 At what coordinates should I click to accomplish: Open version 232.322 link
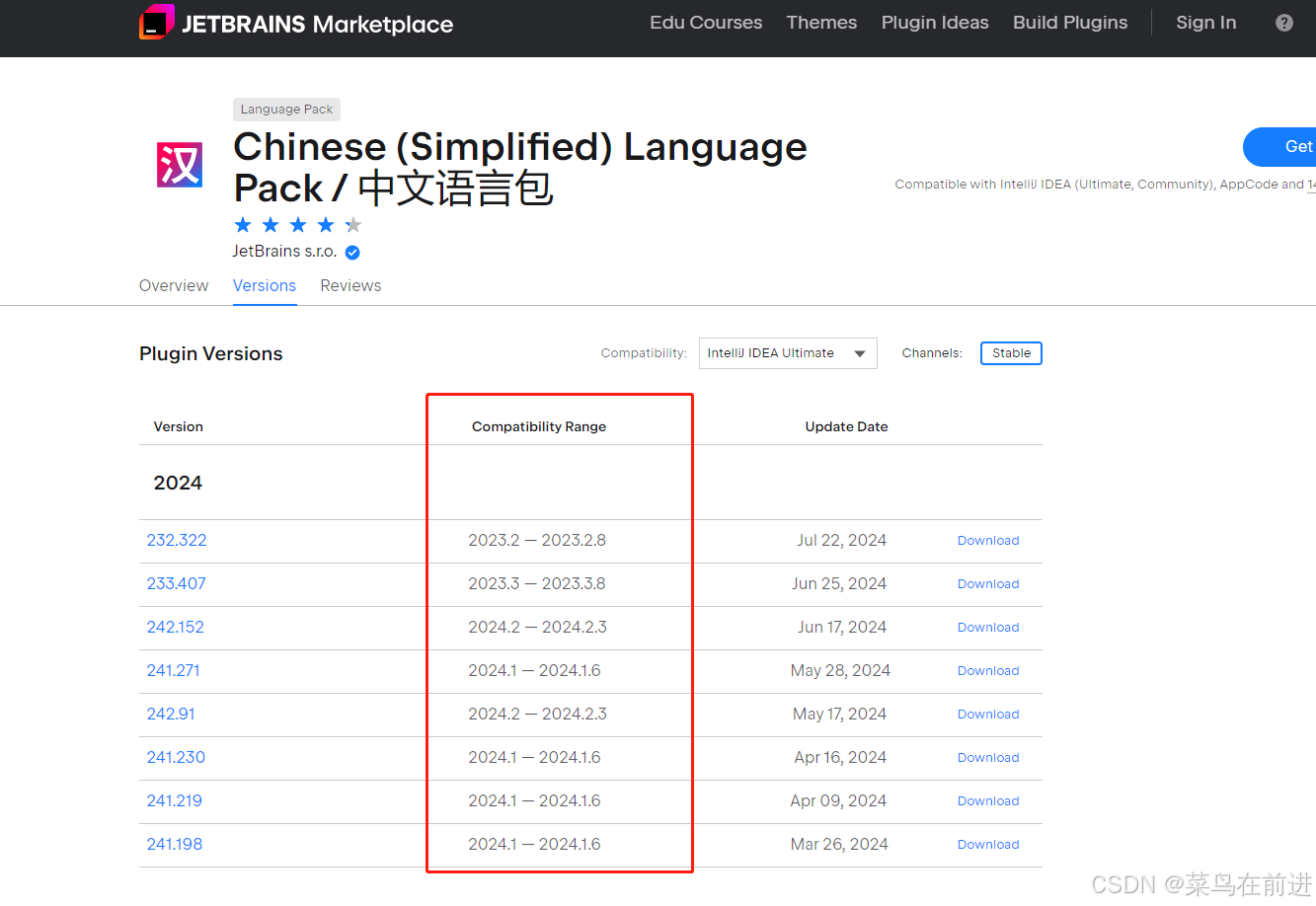point(177,541)
